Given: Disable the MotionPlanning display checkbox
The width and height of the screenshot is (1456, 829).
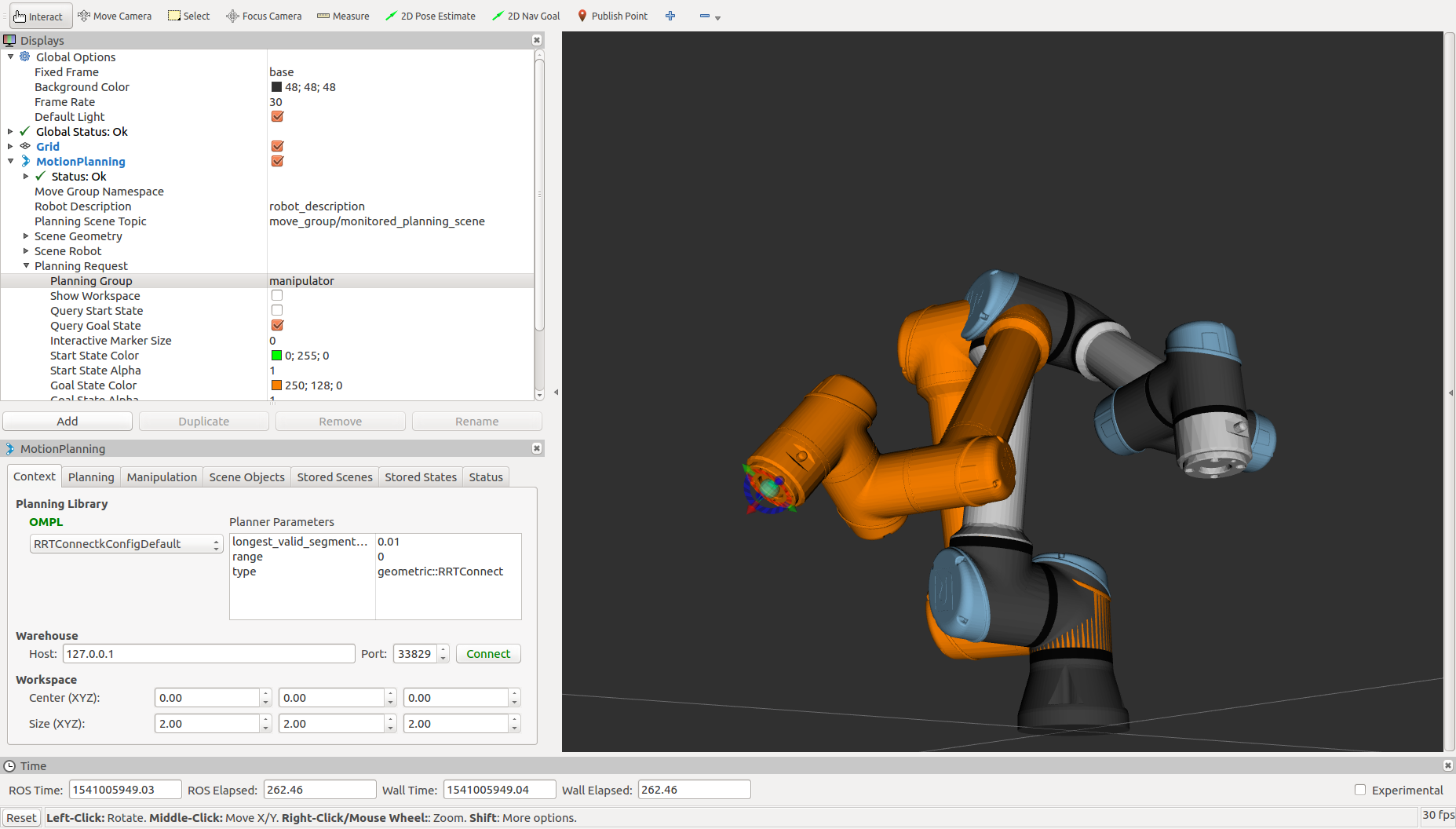Looking at the screenshot, I should pyautogui.click(x=277, y=161).
